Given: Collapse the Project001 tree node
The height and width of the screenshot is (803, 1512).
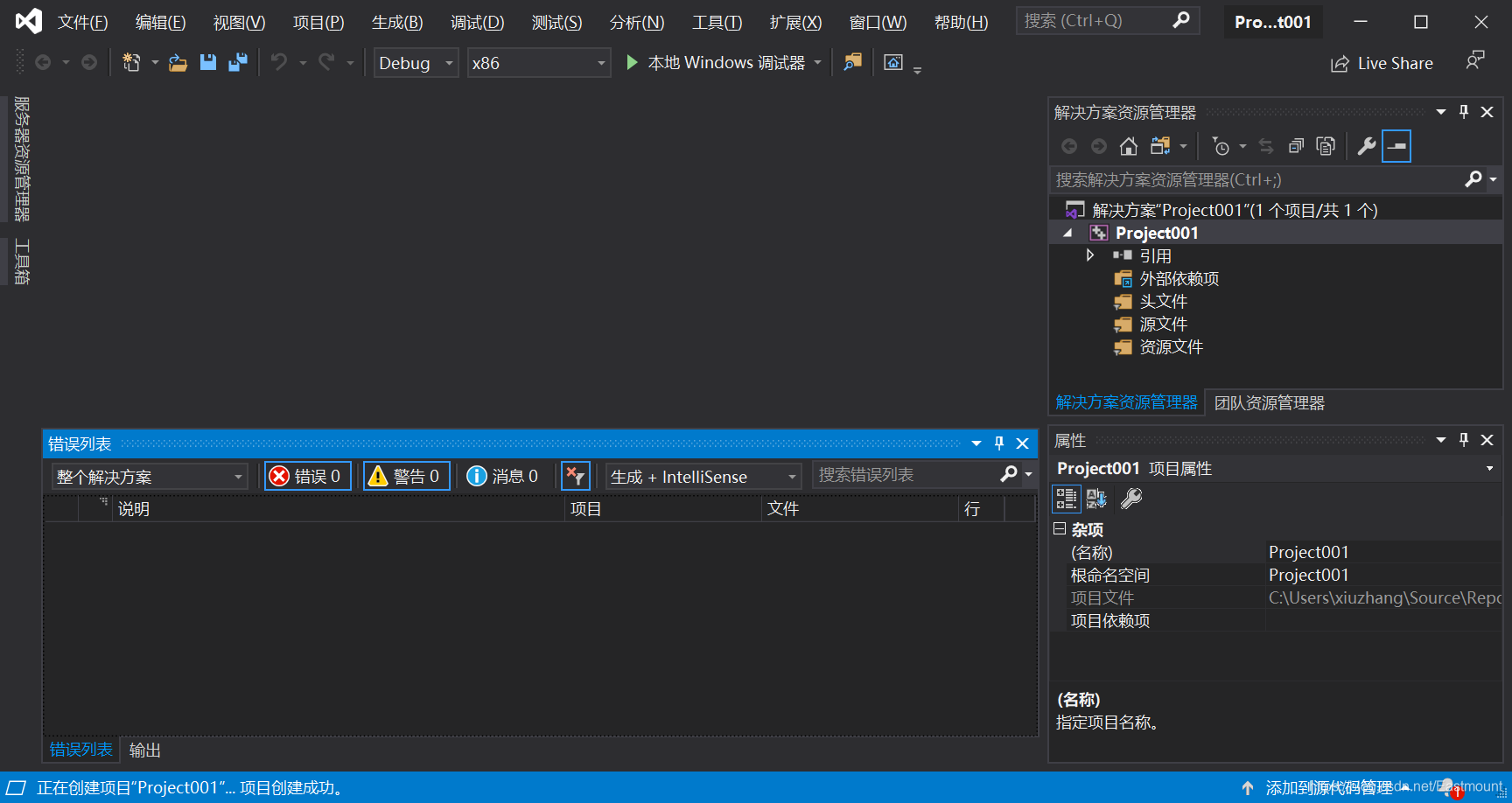Looking at the screenshot, I should coord(1067,233).
